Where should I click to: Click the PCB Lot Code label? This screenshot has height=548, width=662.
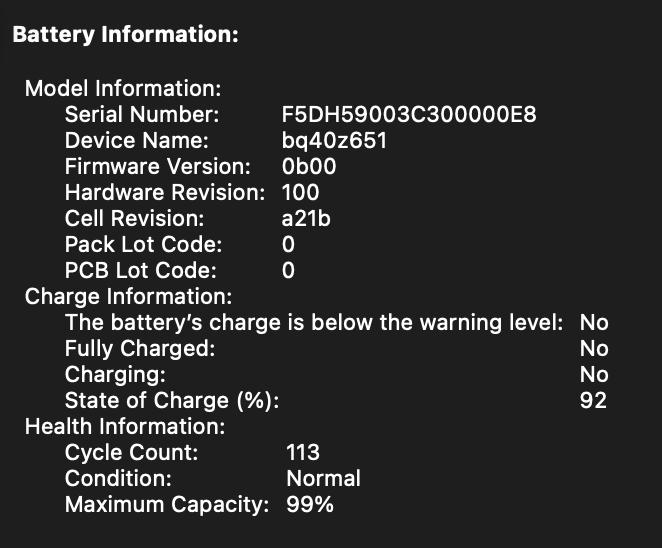click(141, 270)
